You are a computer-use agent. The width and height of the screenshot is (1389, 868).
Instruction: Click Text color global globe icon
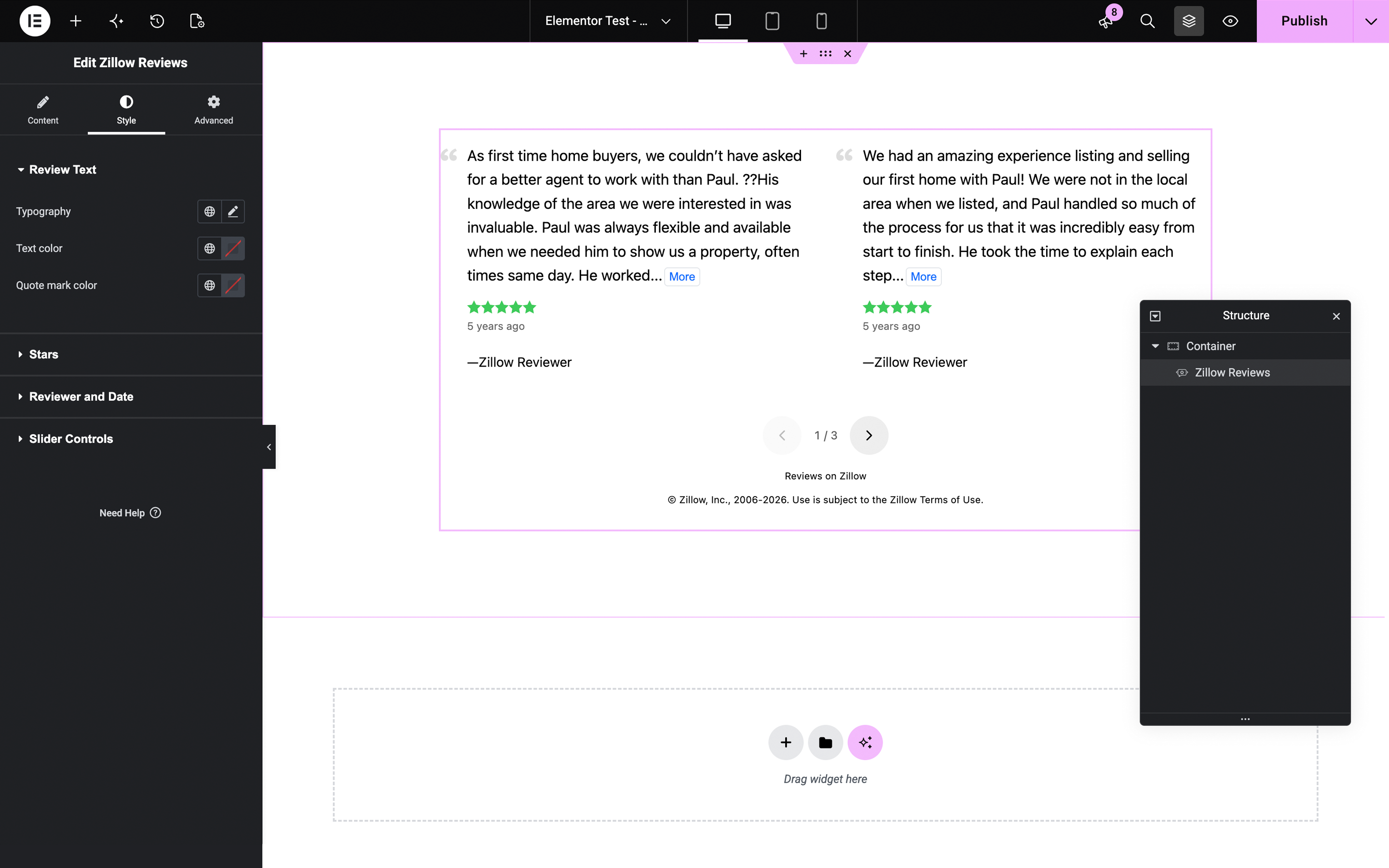(209, 248)
